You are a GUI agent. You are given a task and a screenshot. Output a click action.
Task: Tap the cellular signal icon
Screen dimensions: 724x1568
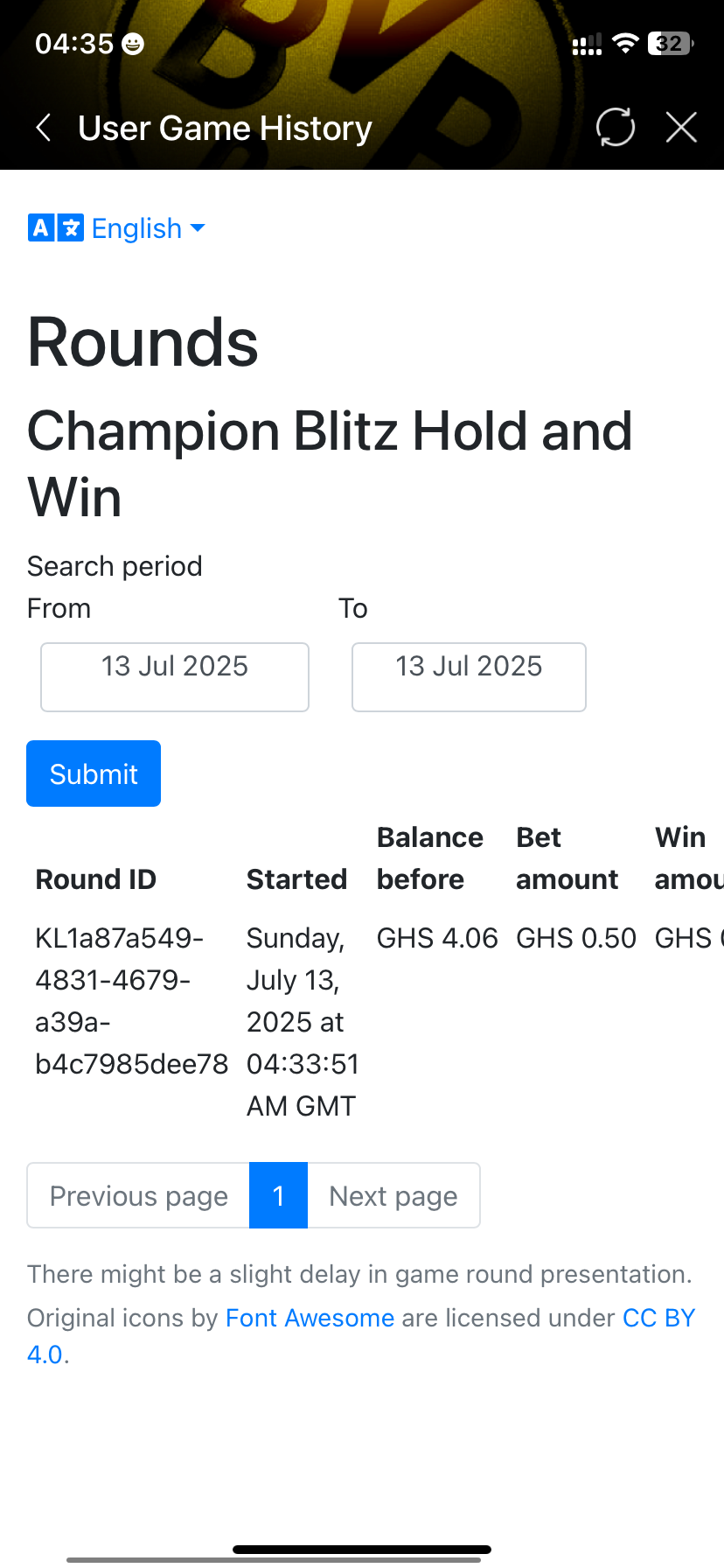(587, 45)
